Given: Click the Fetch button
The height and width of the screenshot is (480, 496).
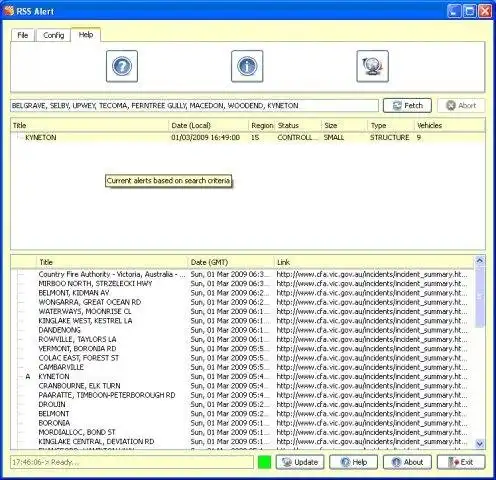Looking at the screenshot, I should click(407, 106).
